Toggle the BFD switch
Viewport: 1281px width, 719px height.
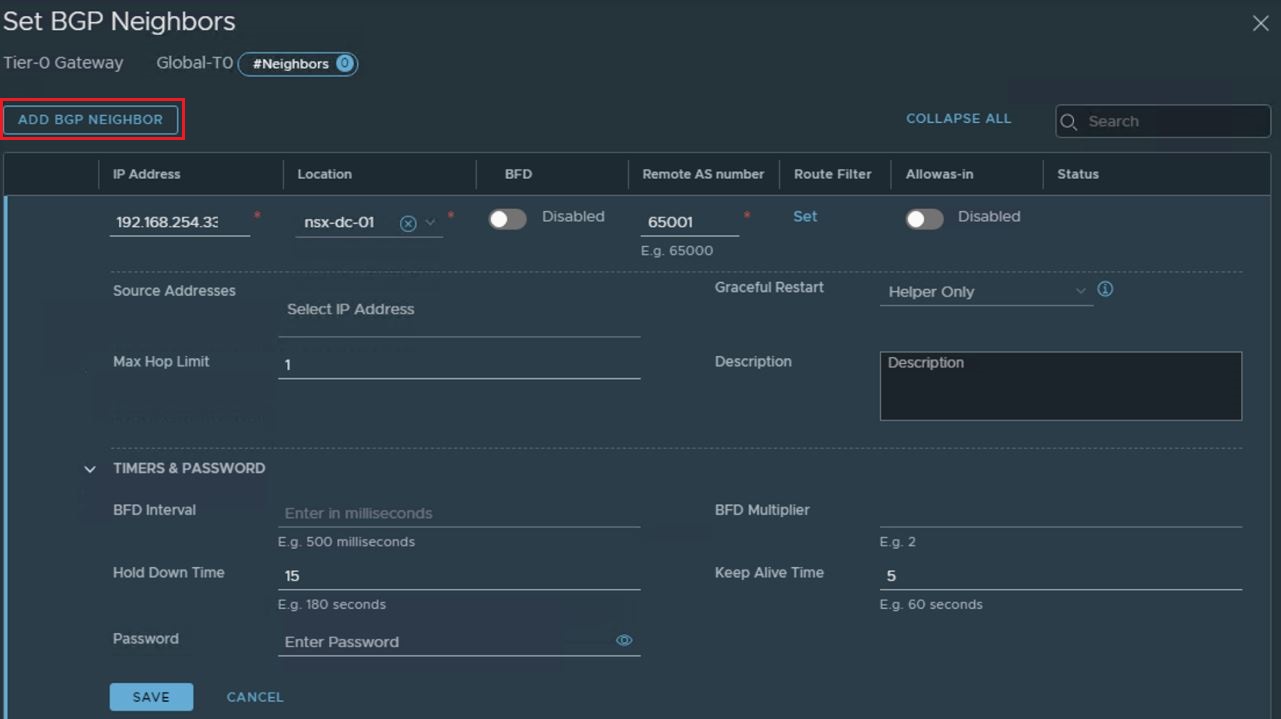coord(507,220)
